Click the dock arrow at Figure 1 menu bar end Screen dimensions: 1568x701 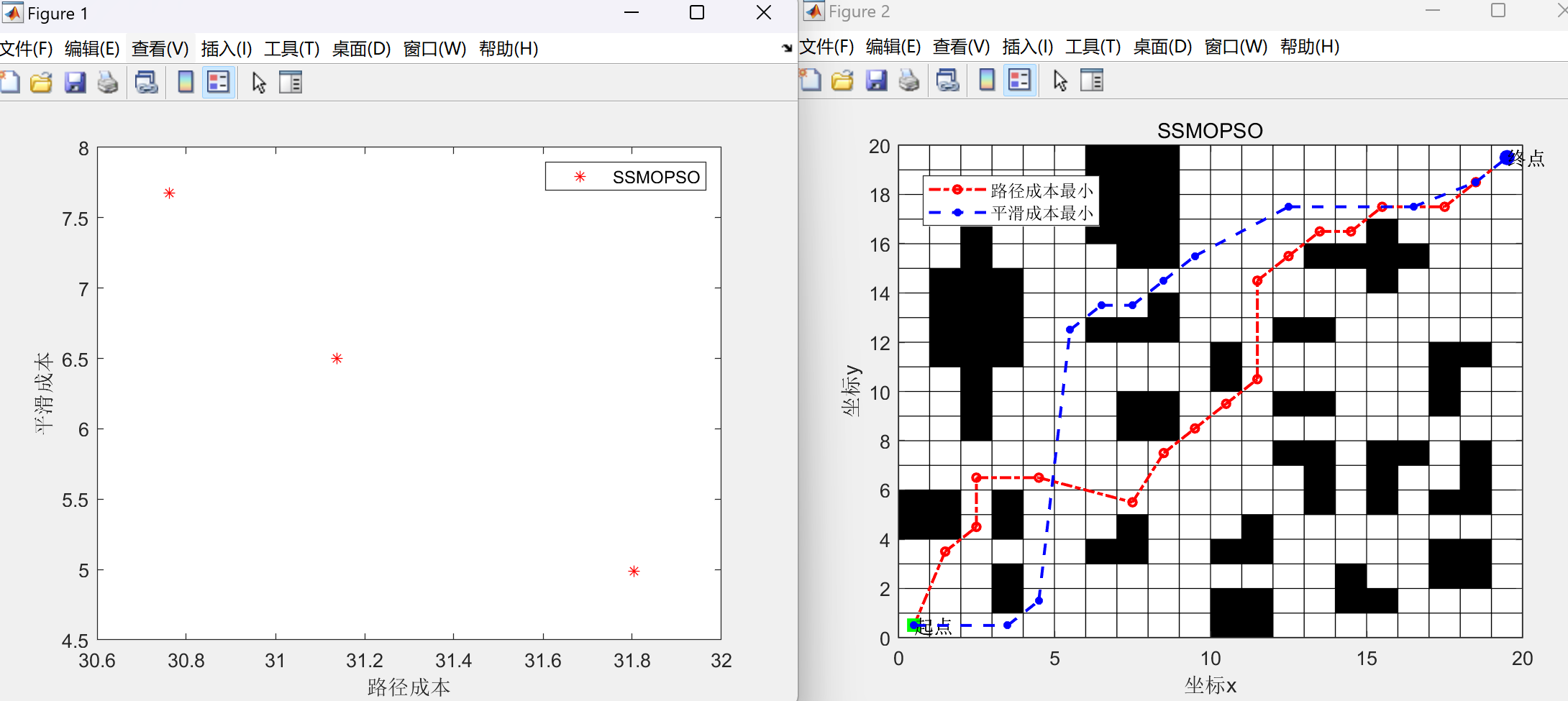pos(787,48)
